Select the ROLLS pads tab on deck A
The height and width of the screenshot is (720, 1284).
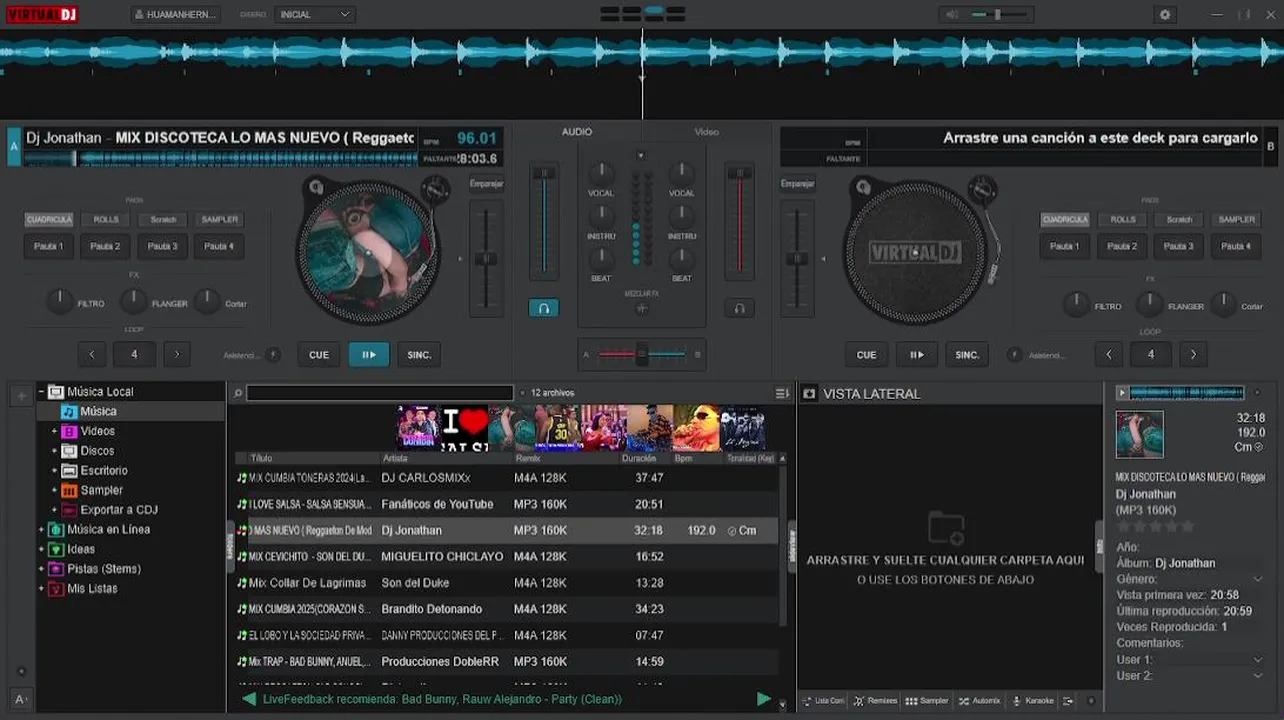point(106,219)
